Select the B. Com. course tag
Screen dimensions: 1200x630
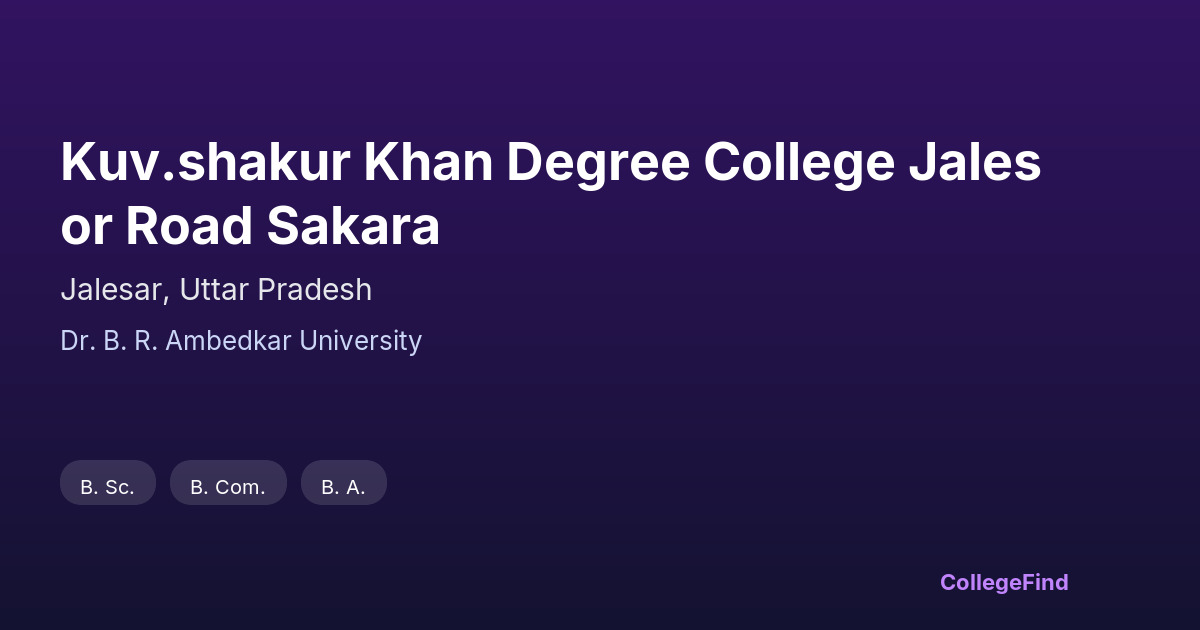[228, 487]
